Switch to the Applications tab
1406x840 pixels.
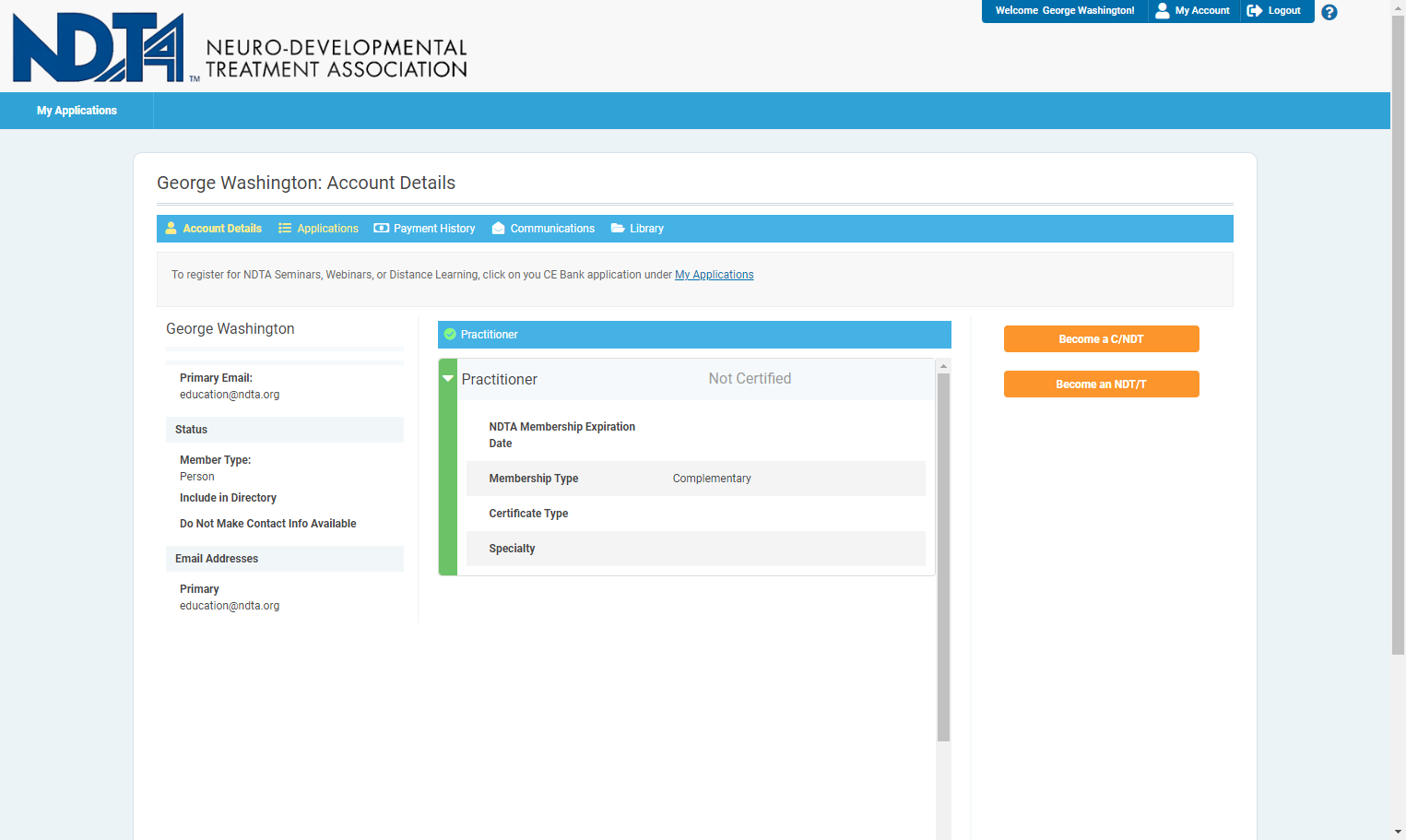coord(318,229)
